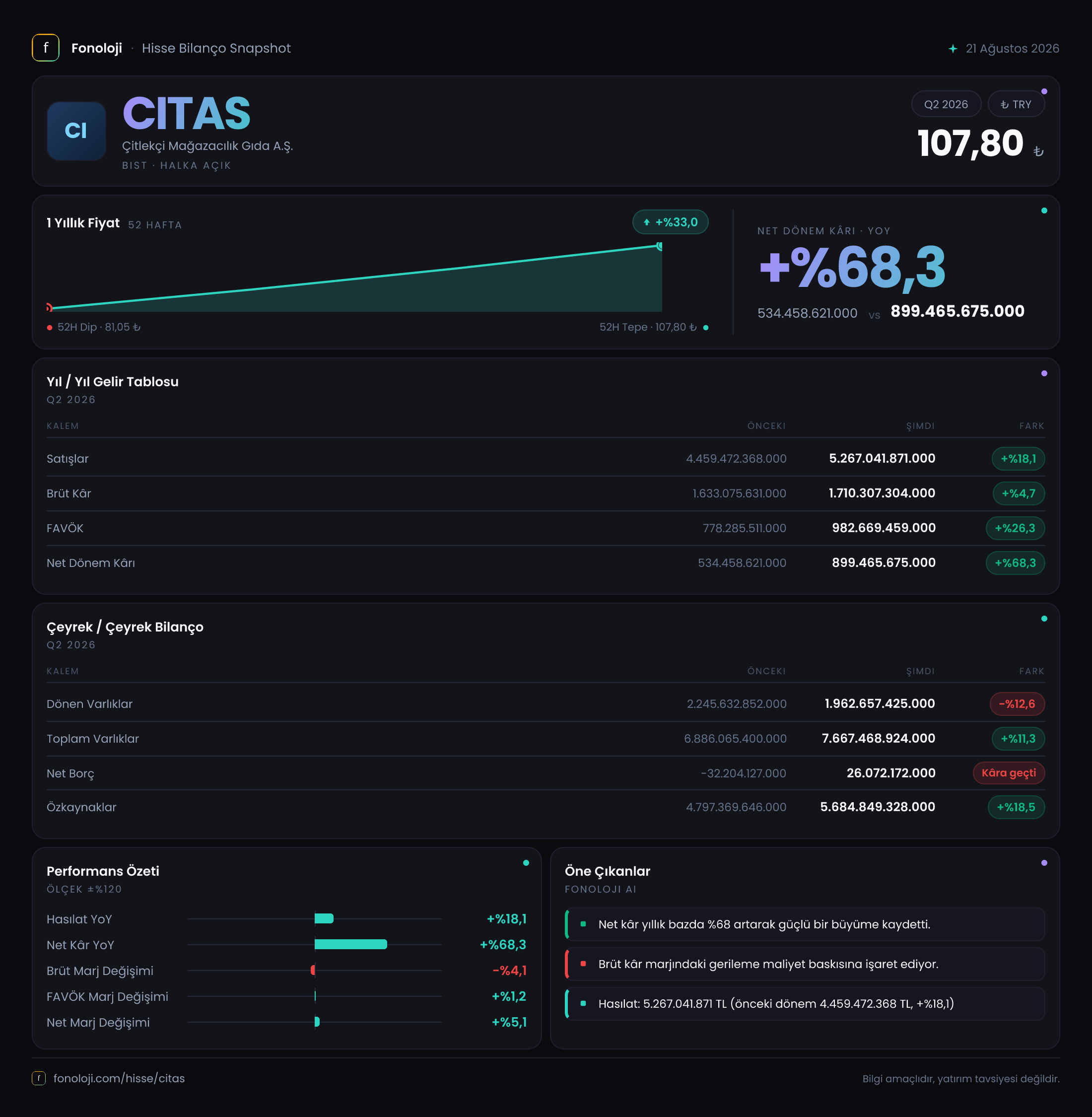
Task: Click the up arrow in the +%33,0 badge
Action: point(646,222)
